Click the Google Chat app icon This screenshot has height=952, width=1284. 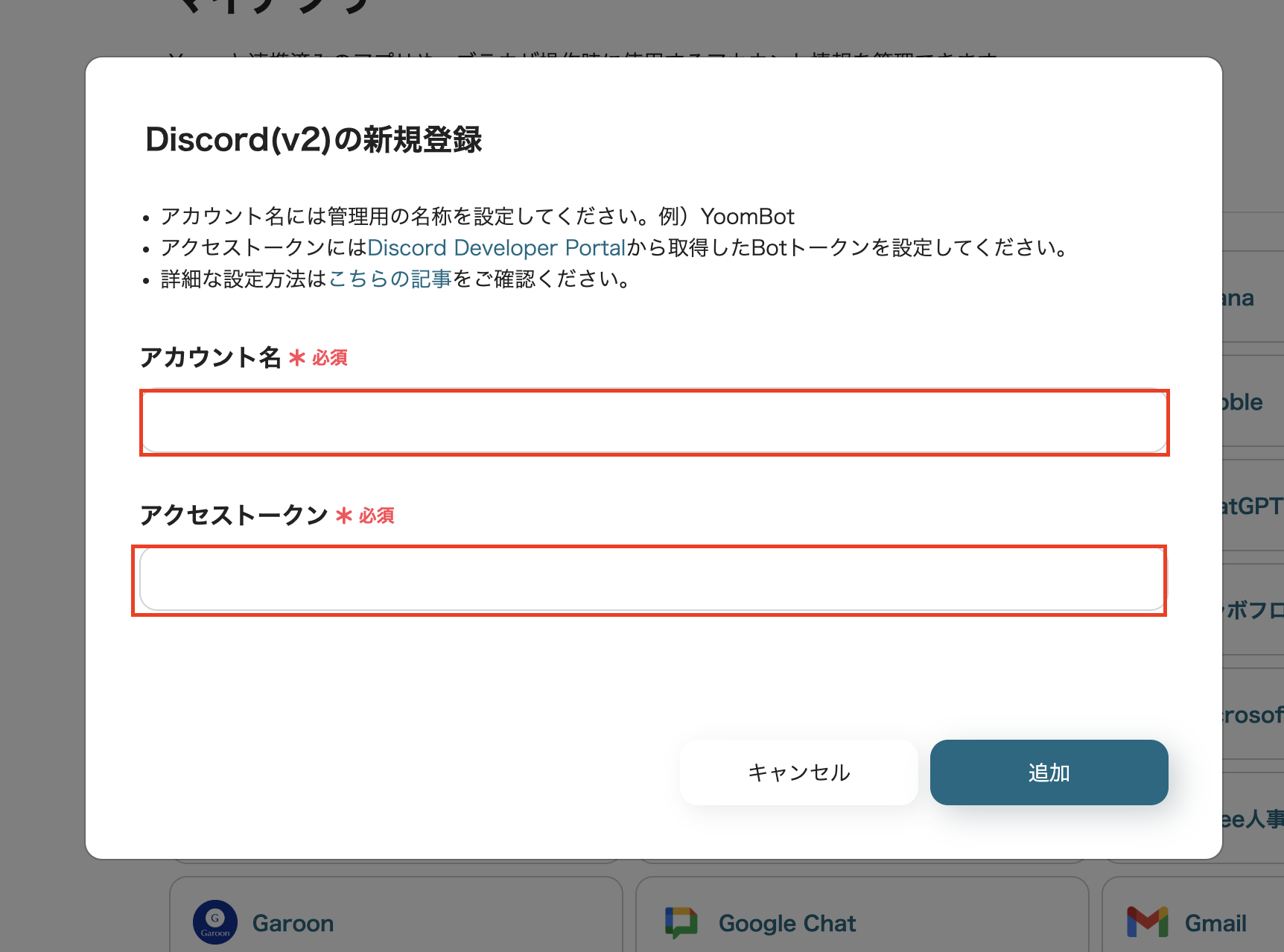pos(682,922)
